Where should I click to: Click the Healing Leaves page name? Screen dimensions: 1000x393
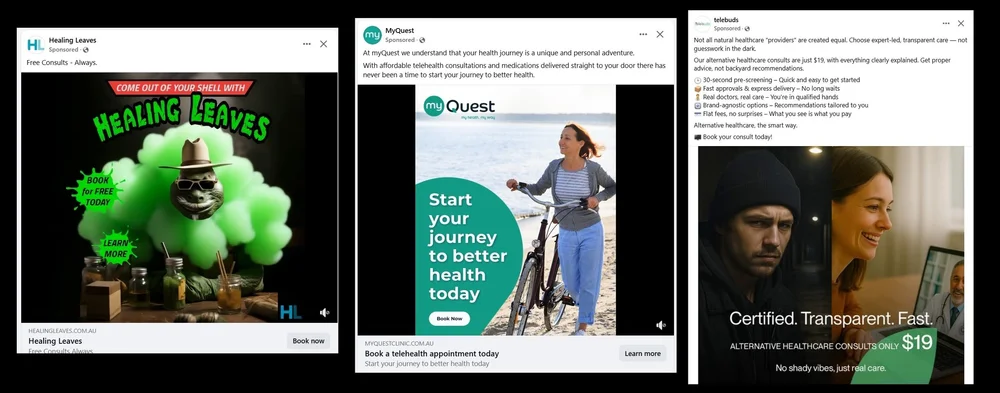[x=73, y=40]
